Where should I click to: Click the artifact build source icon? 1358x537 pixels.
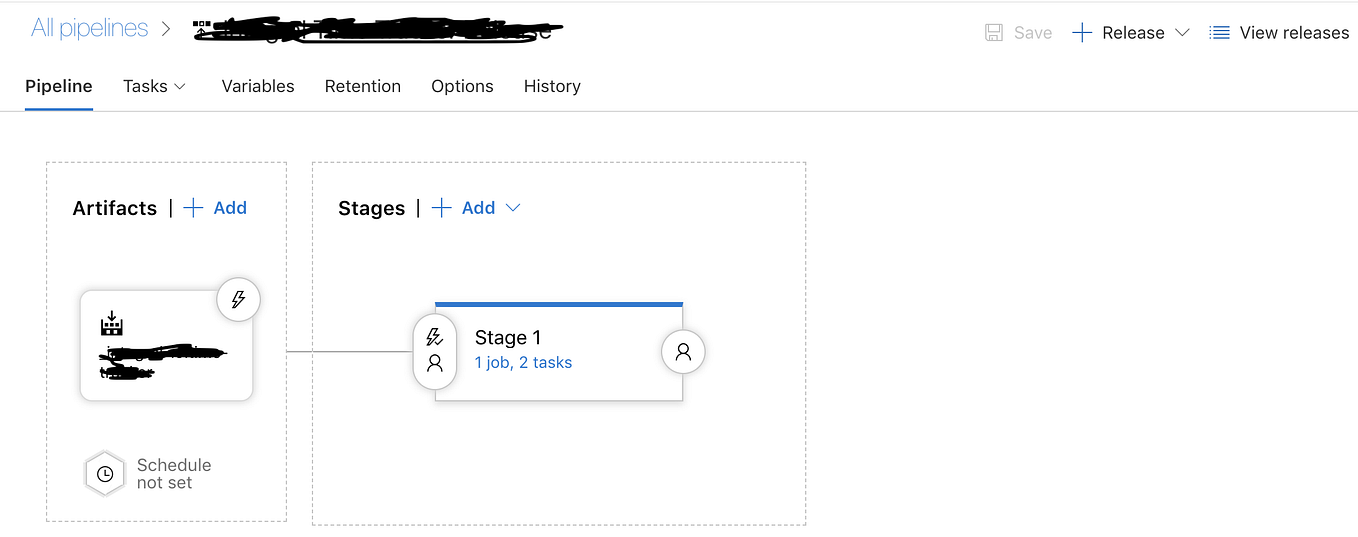[112, 323]
